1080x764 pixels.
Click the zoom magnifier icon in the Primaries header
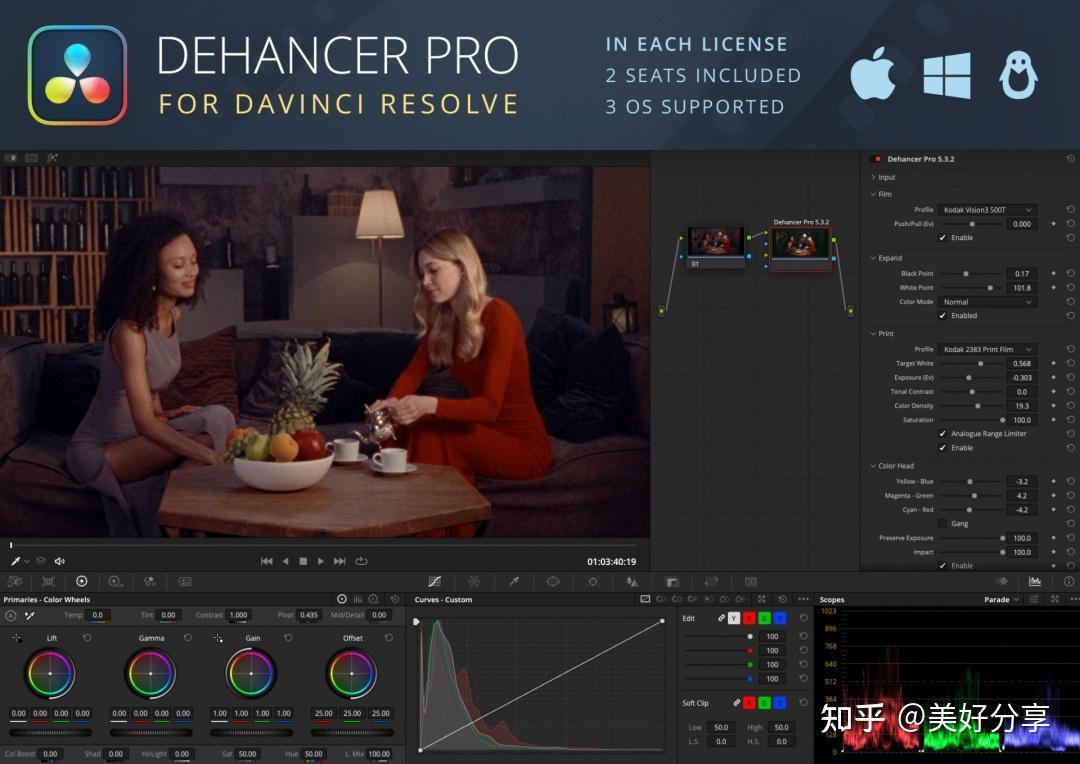pos(373,597)
